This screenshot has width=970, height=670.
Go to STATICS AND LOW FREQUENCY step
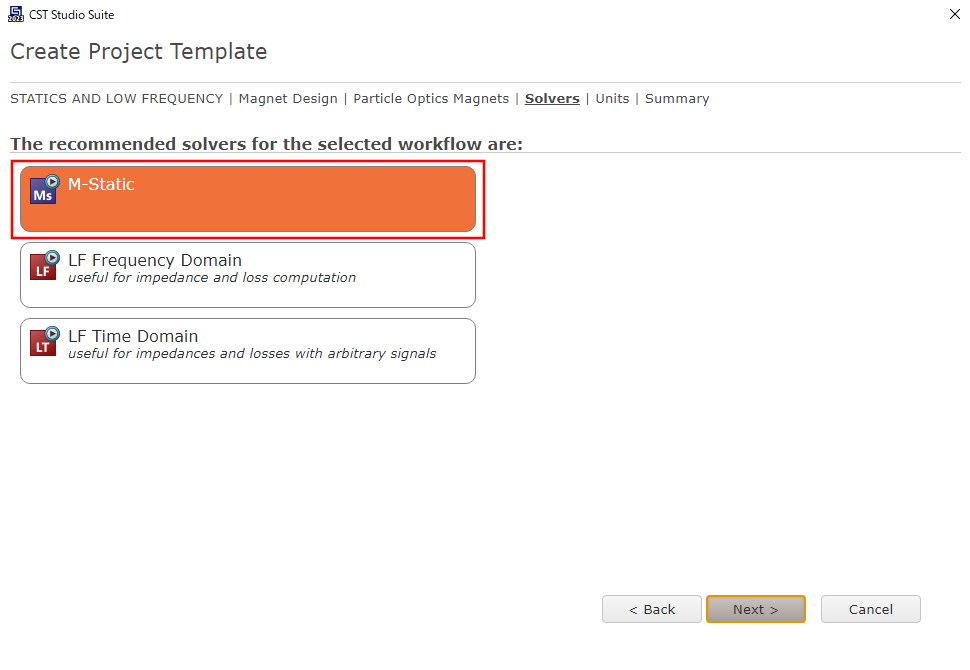click(116, 99)
